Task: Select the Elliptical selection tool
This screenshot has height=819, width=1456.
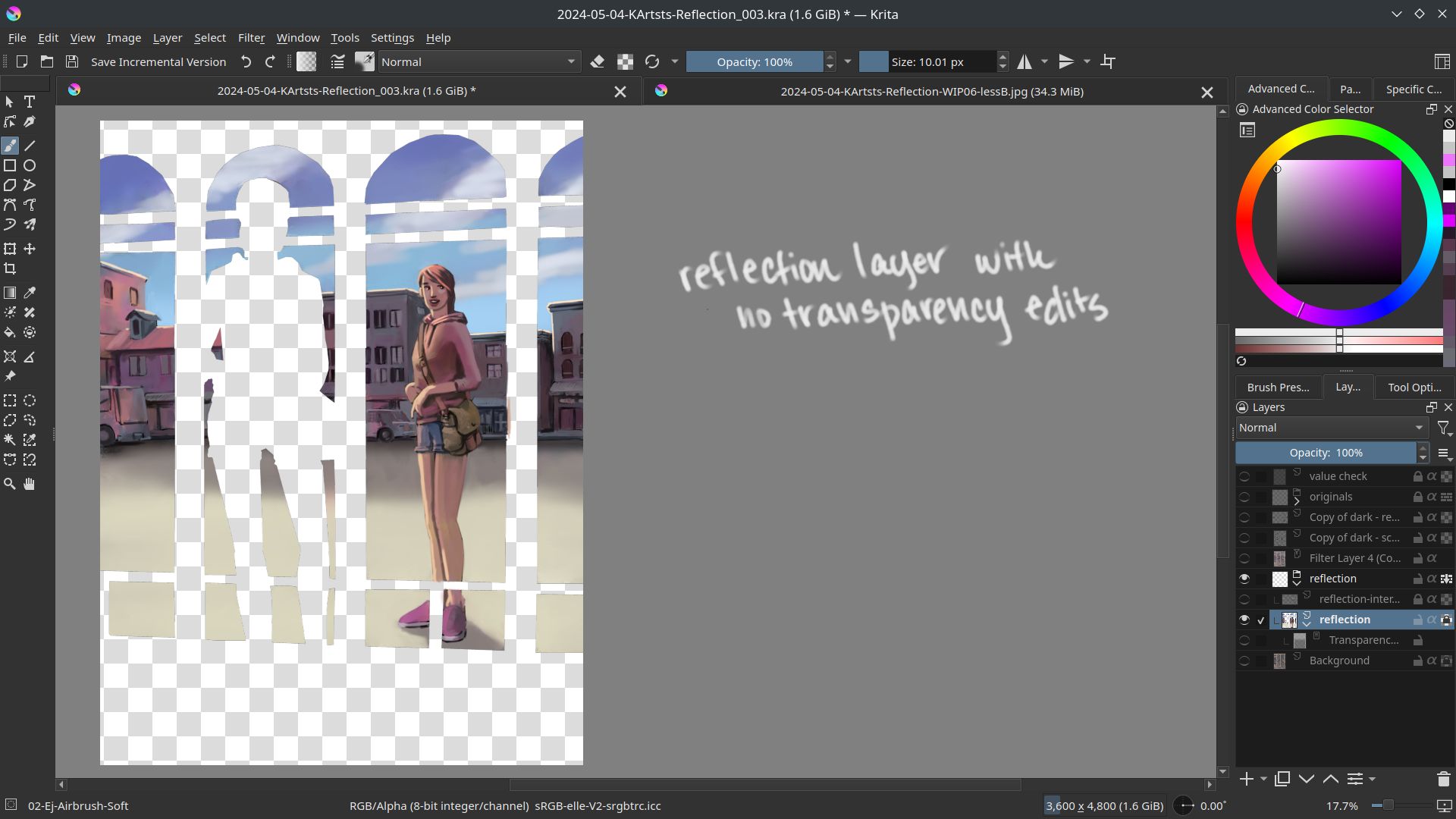Action: (30, 400)
